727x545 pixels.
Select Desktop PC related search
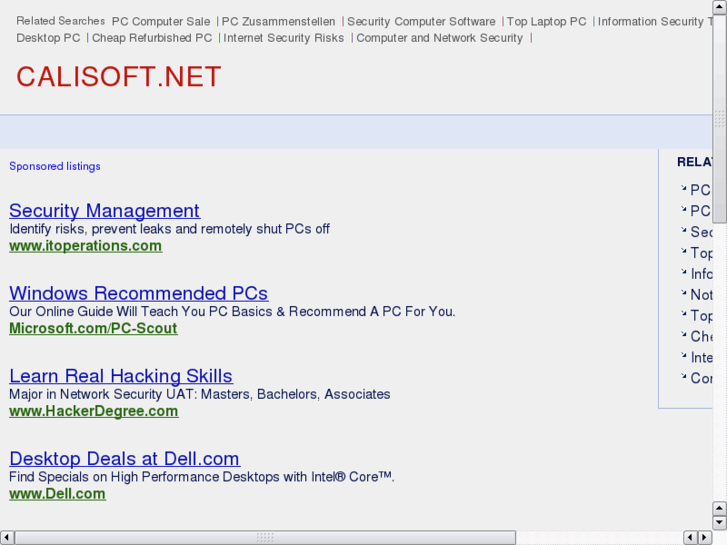coord(48,38)
